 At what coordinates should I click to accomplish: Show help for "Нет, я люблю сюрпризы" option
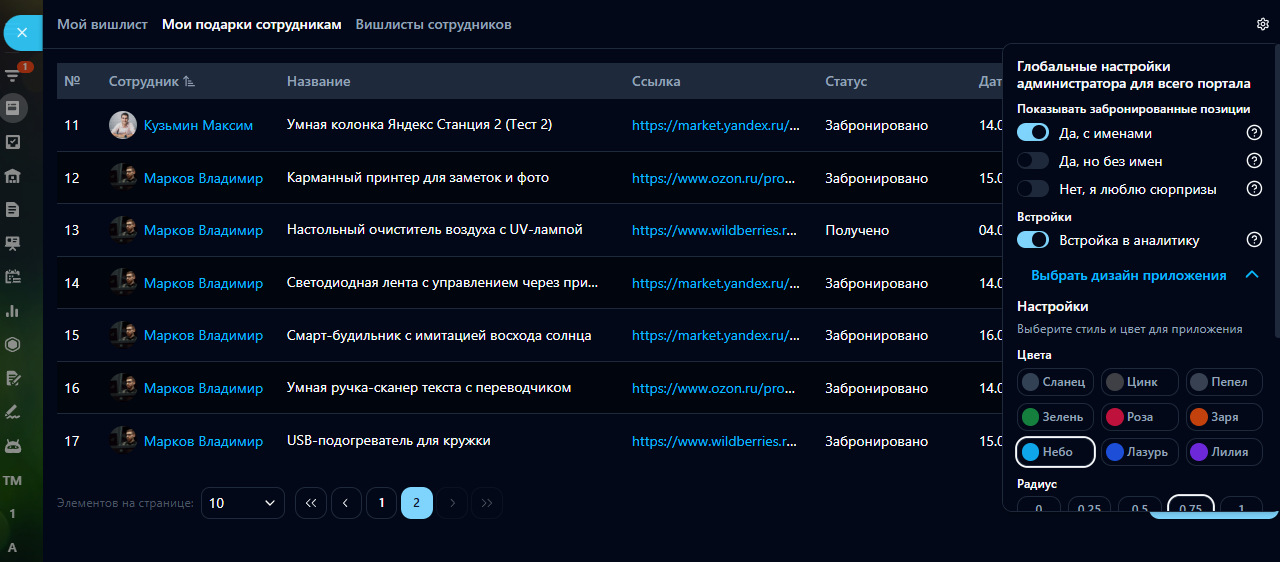tap(1254, 189)
